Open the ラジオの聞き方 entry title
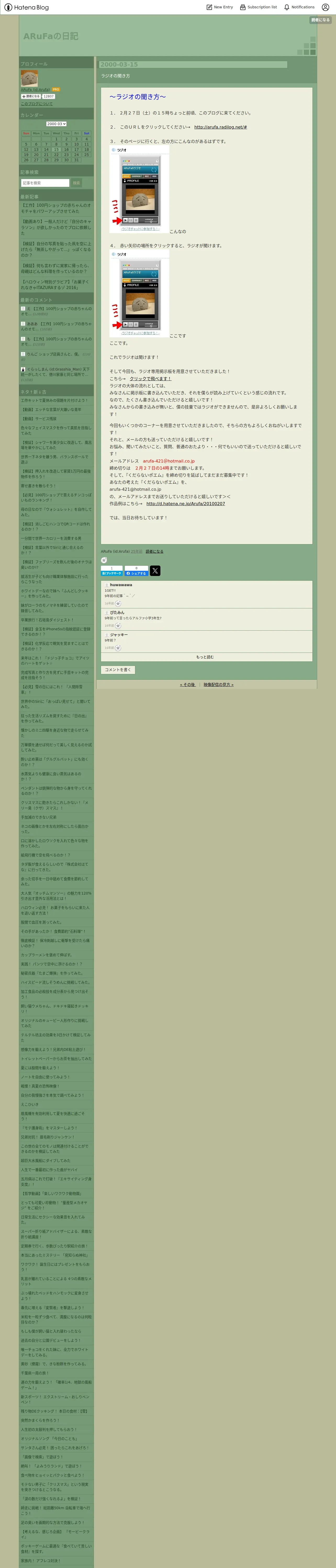 point(115,76)
